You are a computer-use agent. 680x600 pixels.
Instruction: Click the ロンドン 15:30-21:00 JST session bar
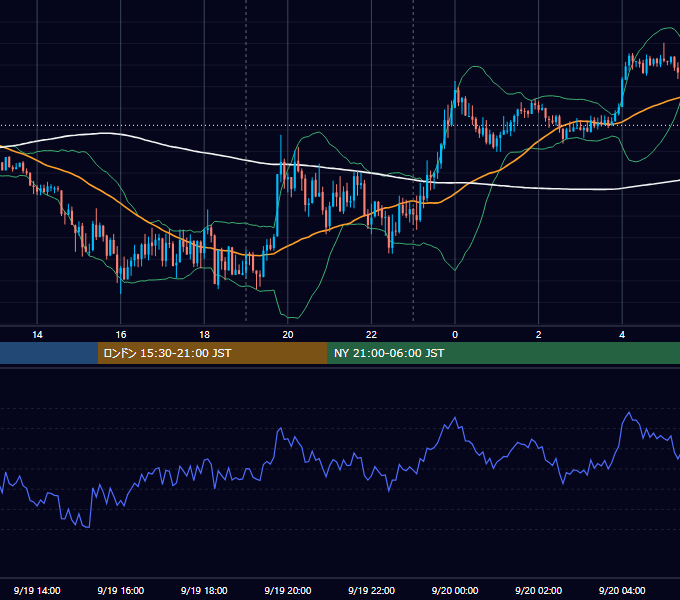tap(212, 353)
